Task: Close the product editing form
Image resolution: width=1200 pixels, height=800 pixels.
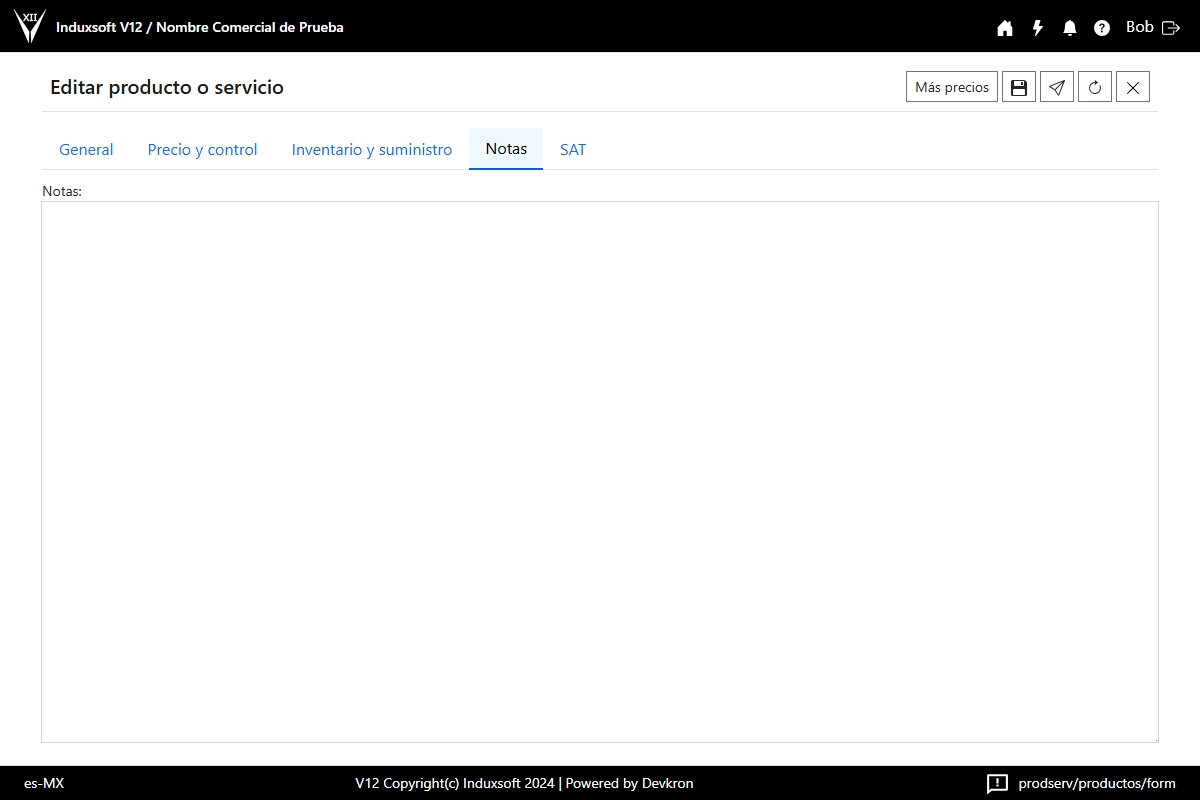Action: click(1133, 87)
